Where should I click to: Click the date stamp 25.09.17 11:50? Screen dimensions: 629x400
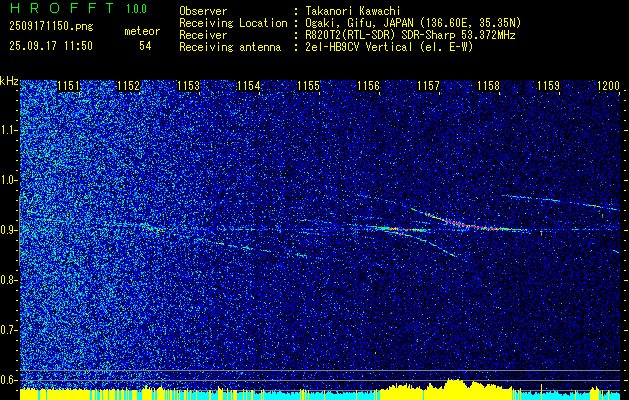pyautogui.click(x=51, y=46)
